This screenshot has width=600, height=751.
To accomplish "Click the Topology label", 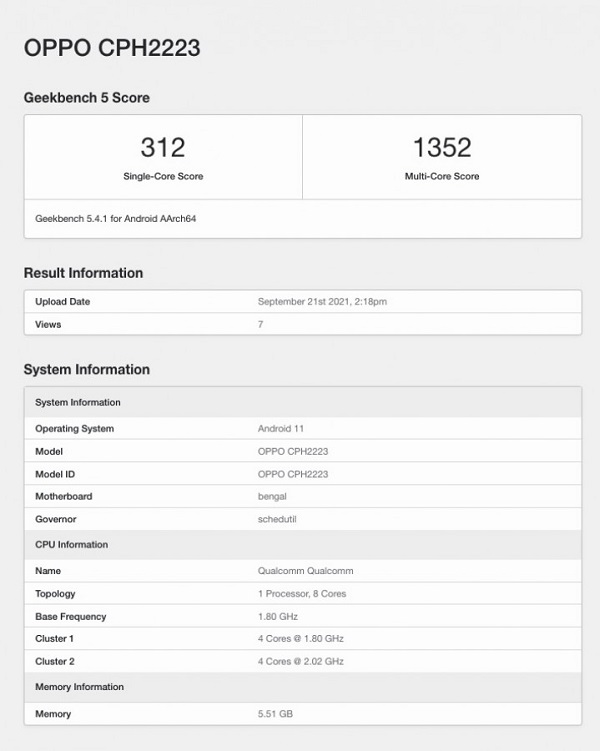I will tap(55, 594).
